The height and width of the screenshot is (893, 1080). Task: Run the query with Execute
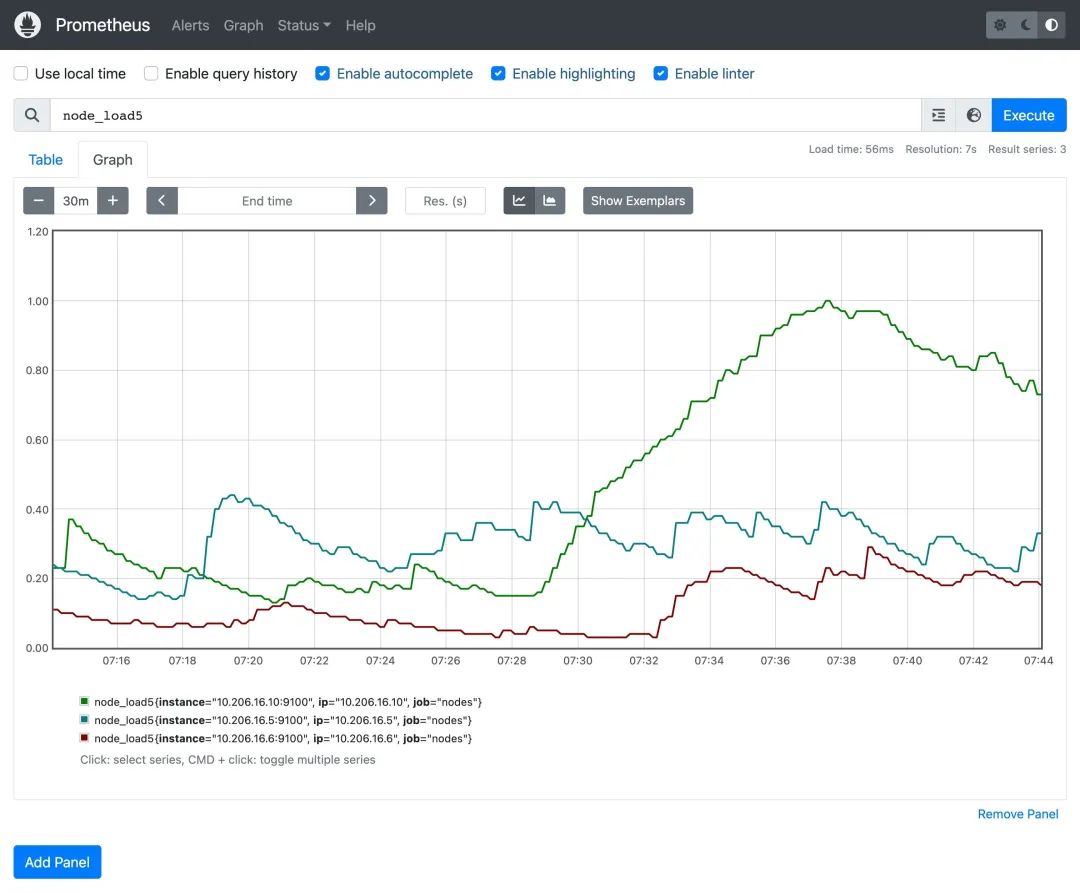[1028, 115]
